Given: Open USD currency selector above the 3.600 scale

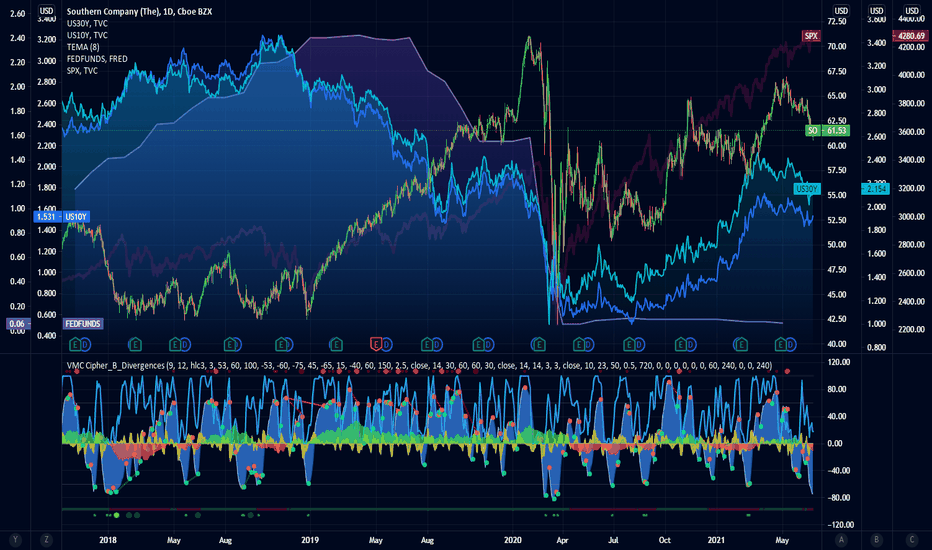Looking at the screenshot, I should [876, 11].
